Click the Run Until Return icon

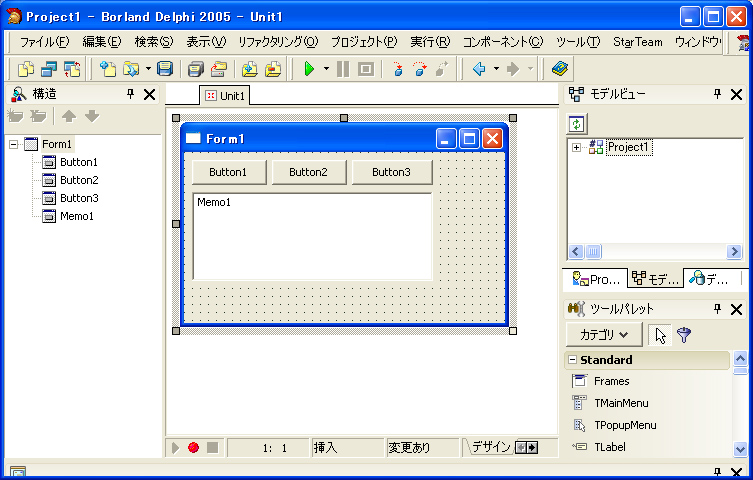click(x=442, y=69)
